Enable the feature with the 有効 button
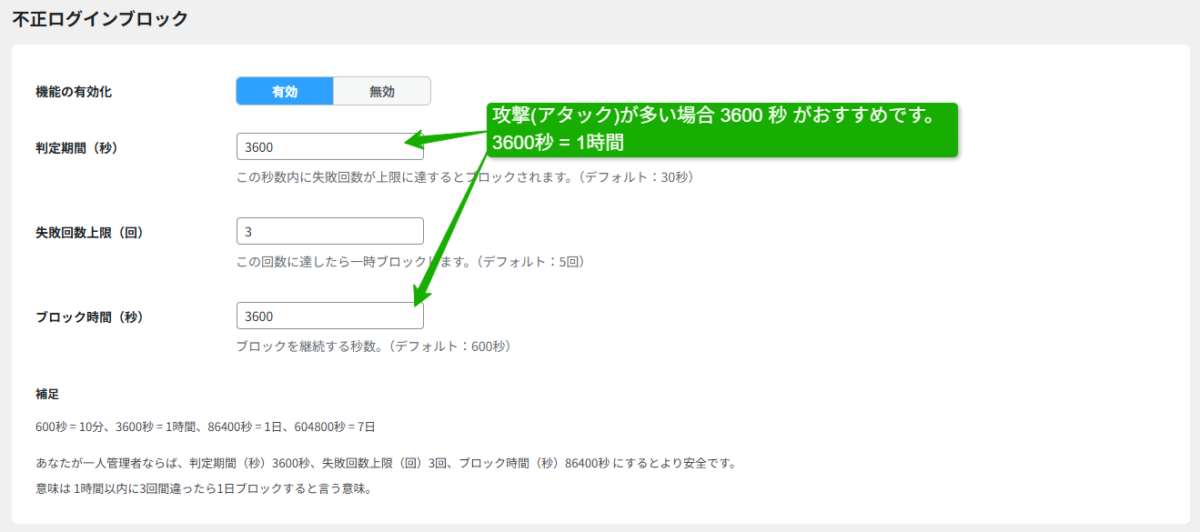This screenshot has height=532, width=1200. [284, 91]
